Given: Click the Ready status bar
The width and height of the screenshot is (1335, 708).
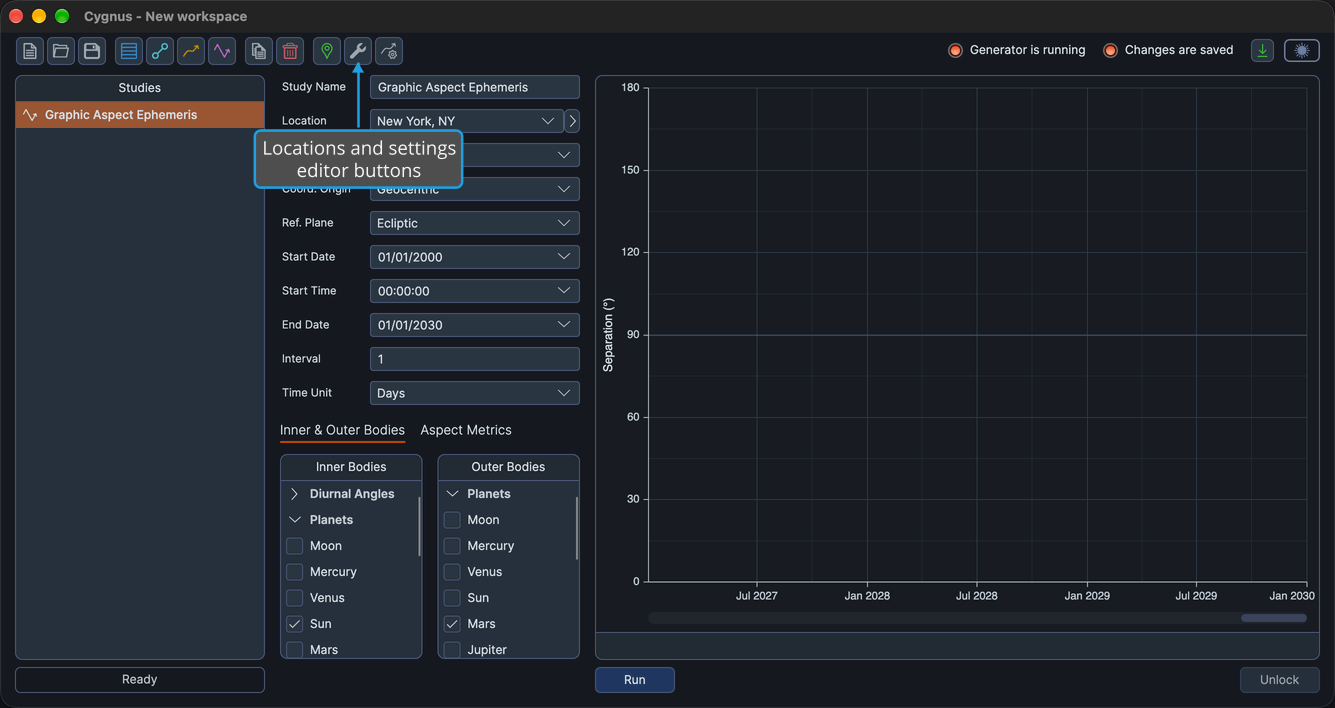Looking at the screenshot, I should pos(140,680).
